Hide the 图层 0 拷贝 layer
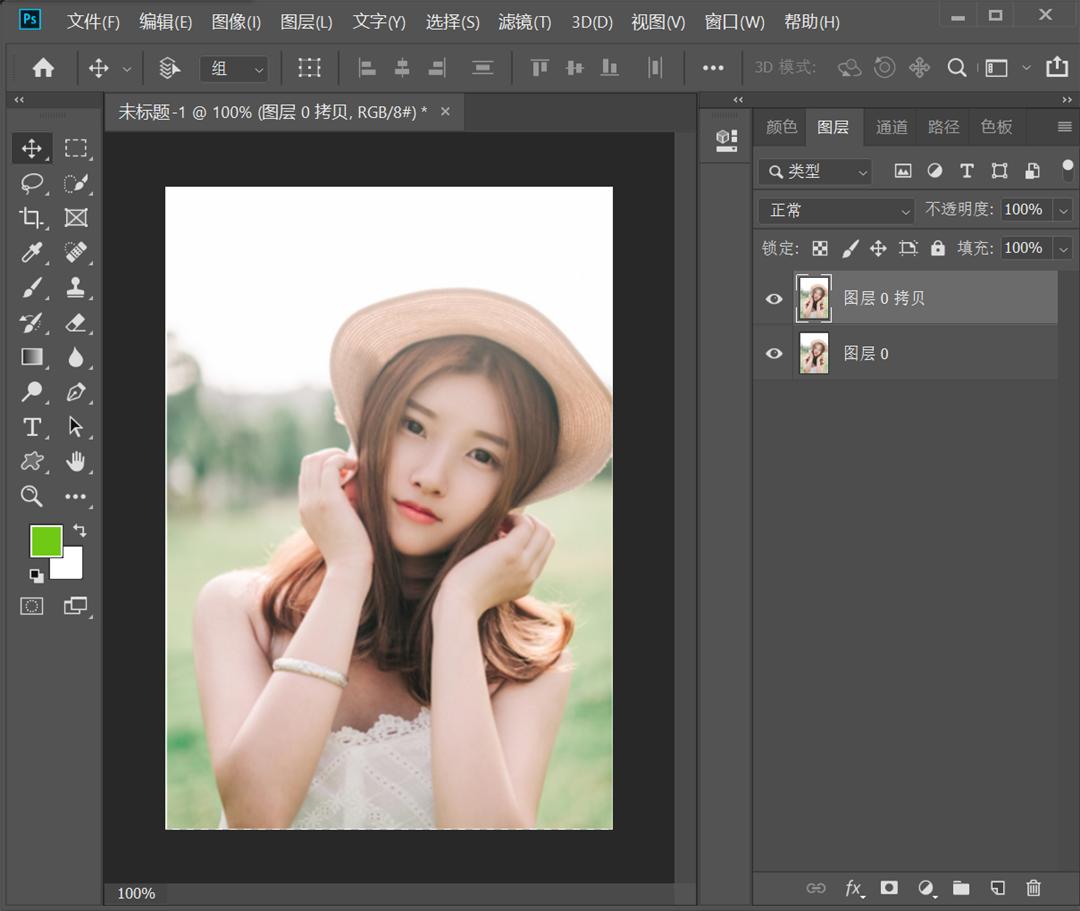 (774, 298)
